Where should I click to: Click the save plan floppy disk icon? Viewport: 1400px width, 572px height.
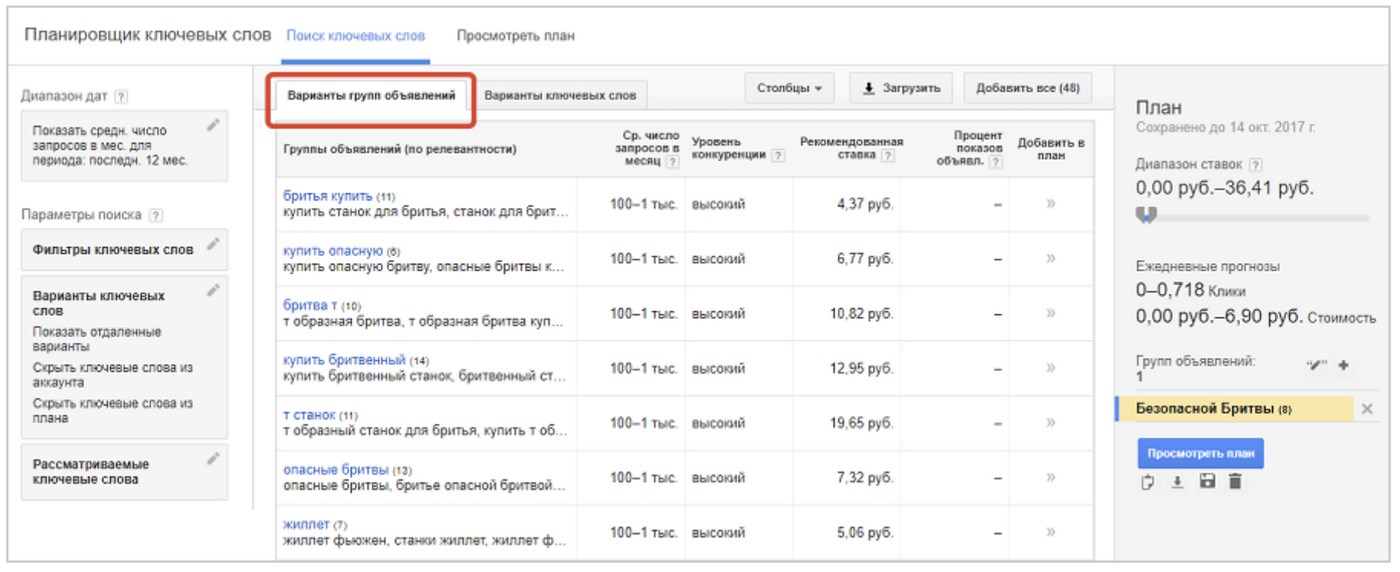[x=1207, y=482]
